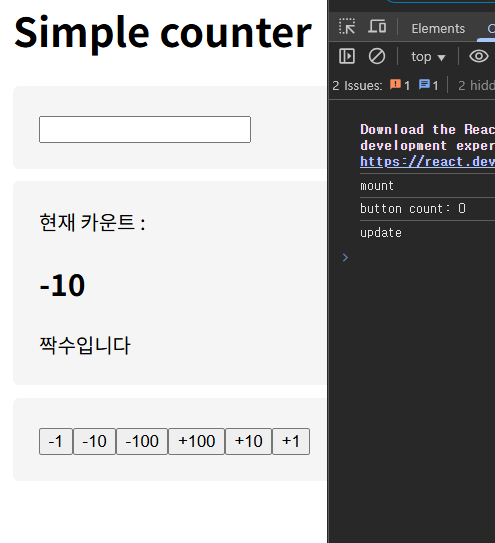Viewport: 495px width, 543px height.
Task: Add ten using the +10 button
Action: pyautogui.click(x=248, y=441)
